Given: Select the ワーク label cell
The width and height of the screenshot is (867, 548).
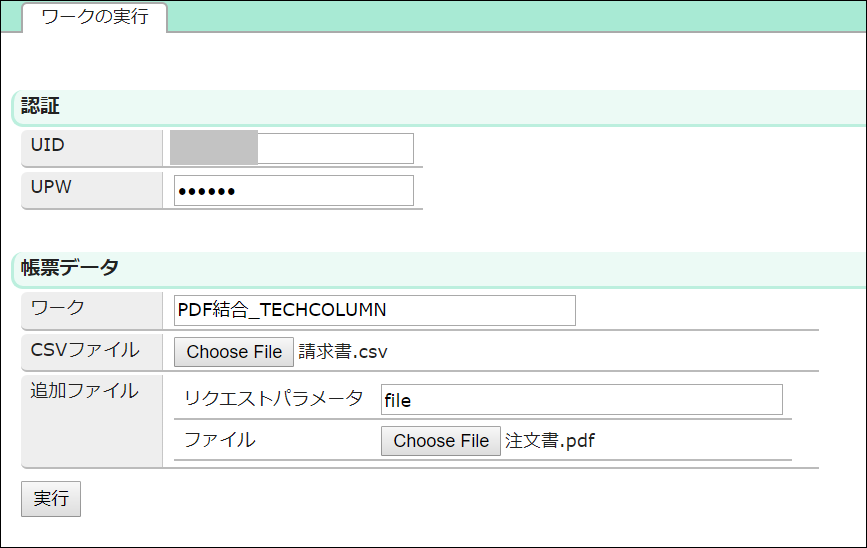Looking at the screenshot, I should [91, 308].
